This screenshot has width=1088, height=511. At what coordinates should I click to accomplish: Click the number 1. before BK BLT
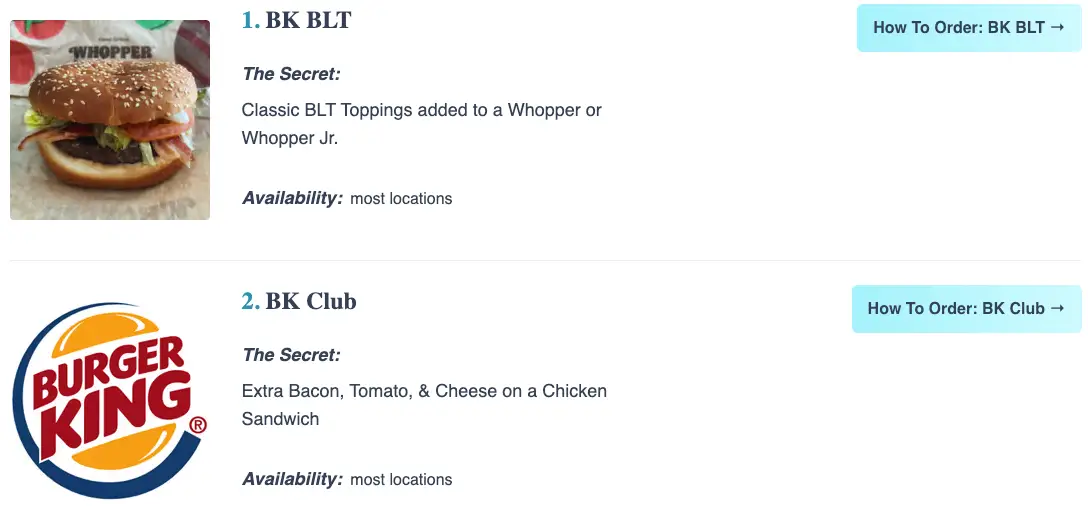pyautogui.click(x=250, y=20)
